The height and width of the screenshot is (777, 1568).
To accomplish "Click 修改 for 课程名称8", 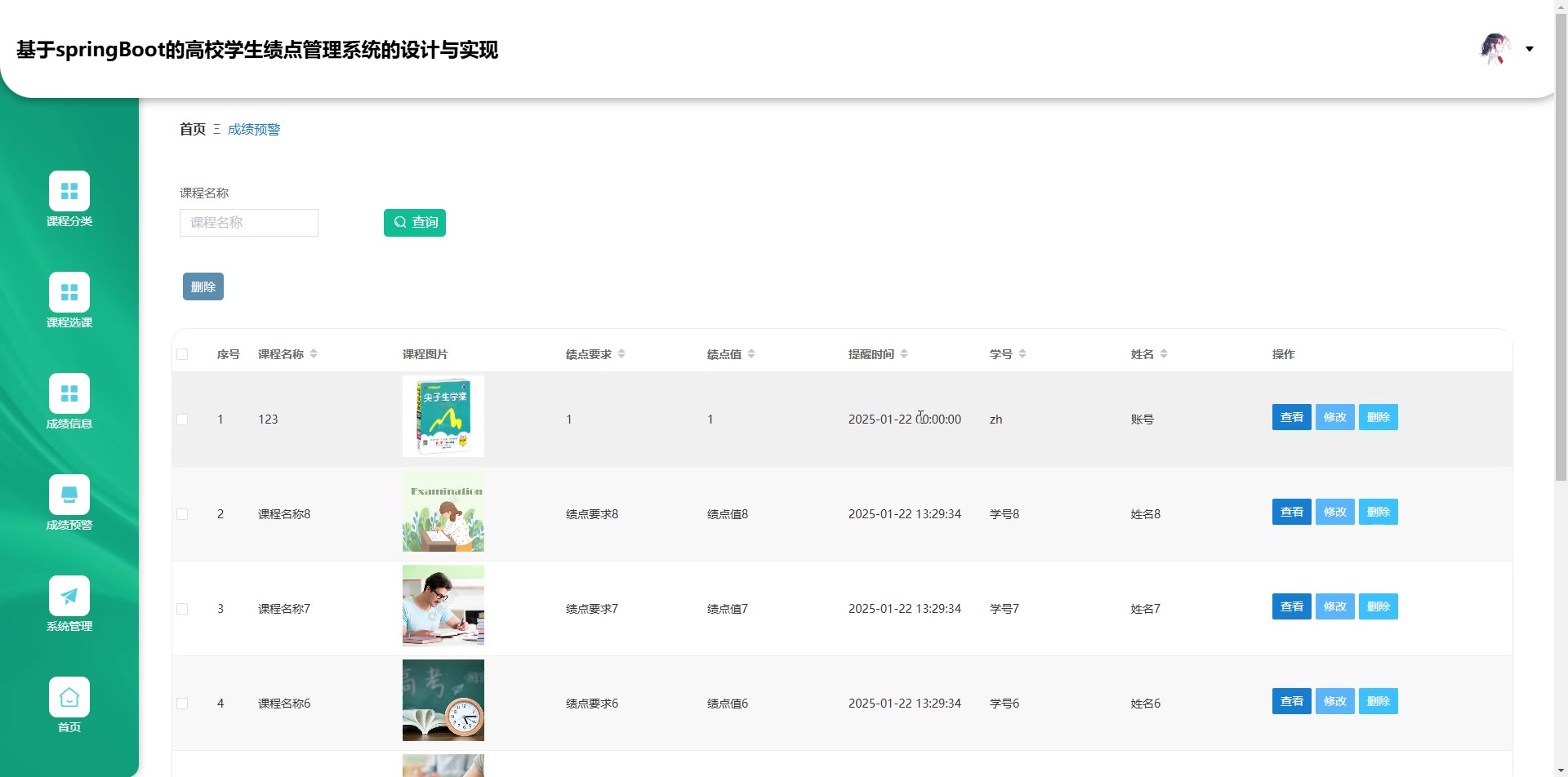I will click(1335, 512).
